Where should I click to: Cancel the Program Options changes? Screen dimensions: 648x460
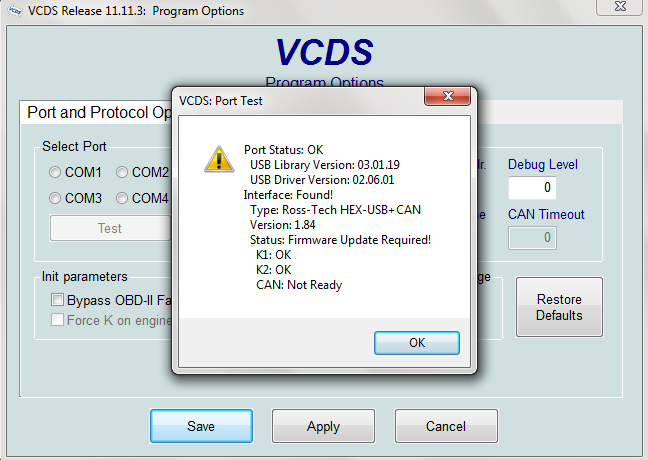[446, 426]
